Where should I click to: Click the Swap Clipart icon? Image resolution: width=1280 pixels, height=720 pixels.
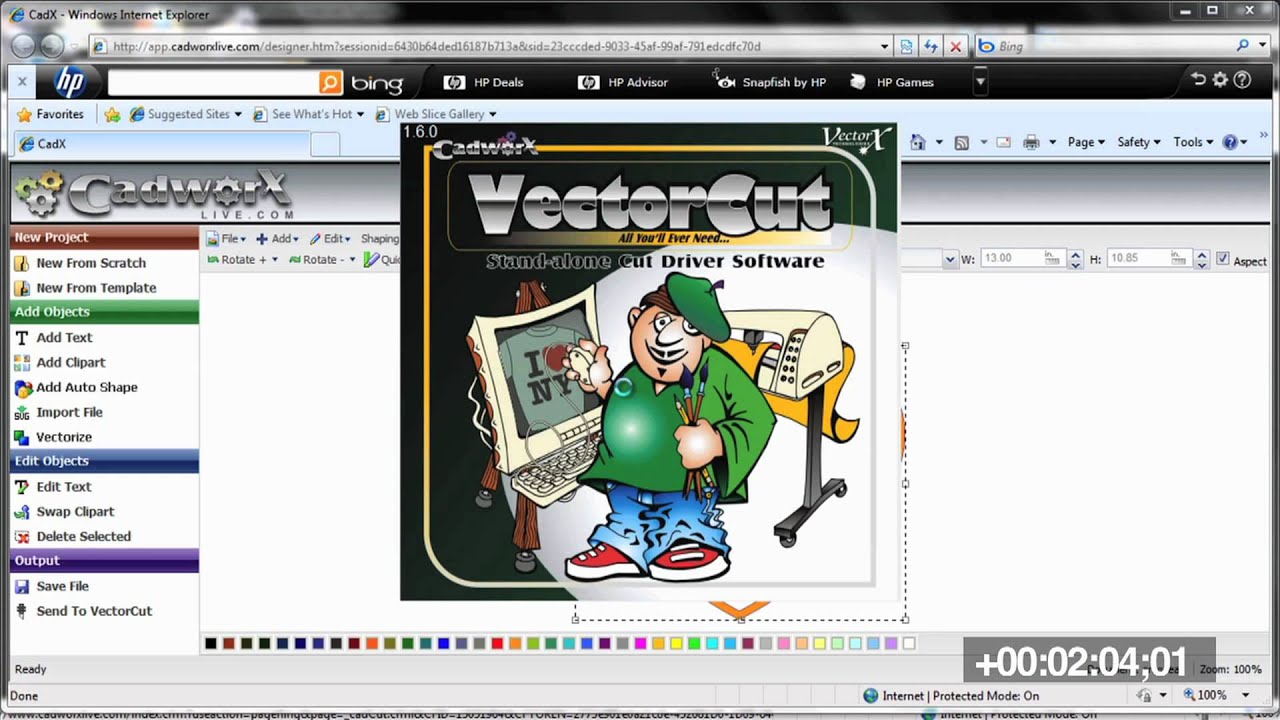[x=21, y=512]
